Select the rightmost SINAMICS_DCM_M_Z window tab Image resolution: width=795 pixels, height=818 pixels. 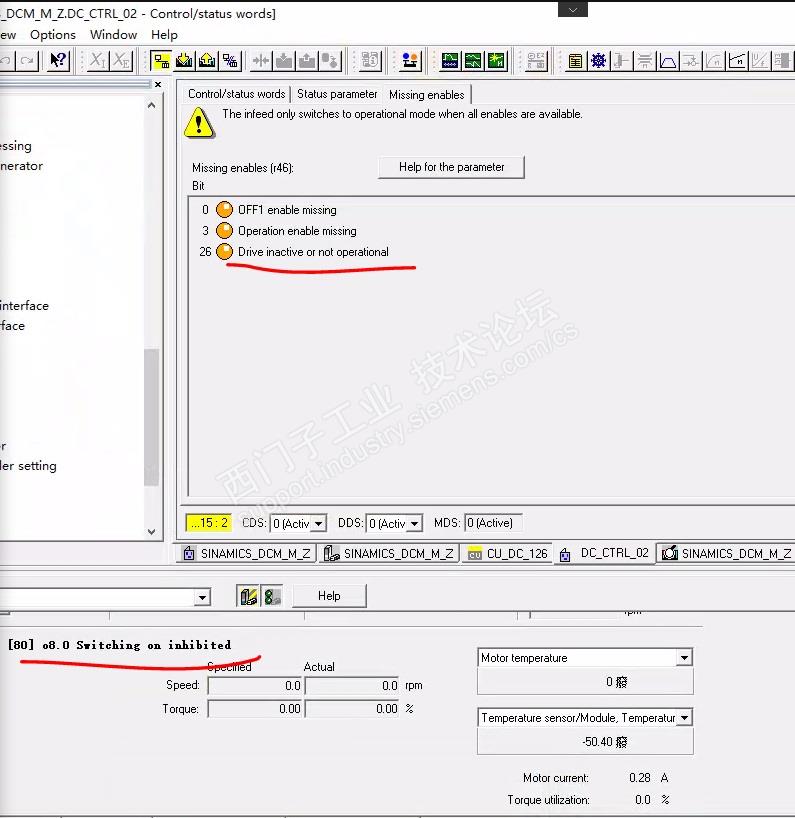click(x=727, y=554)
